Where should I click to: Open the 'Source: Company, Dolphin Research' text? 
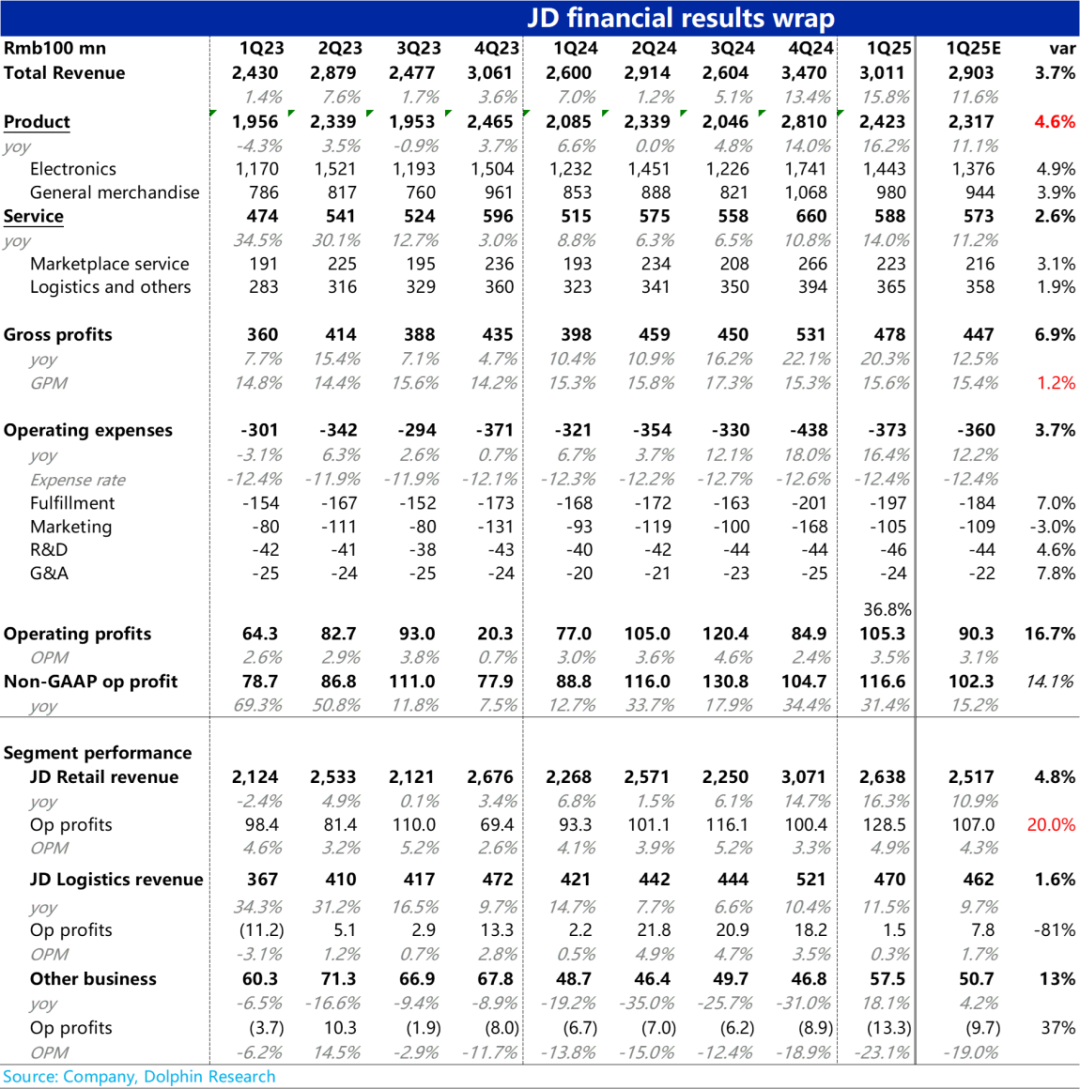pyautogui.click(x=138, y=1077)
